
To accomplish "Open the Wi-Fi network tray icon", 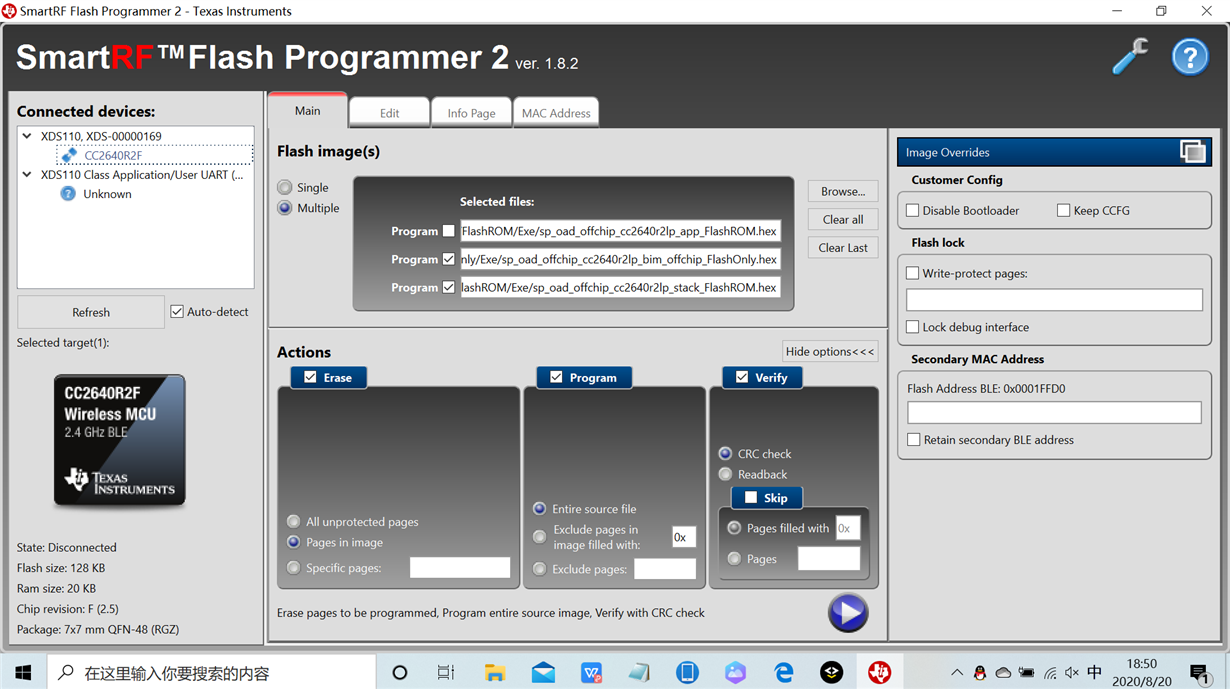I will [x=1049, y=673].
